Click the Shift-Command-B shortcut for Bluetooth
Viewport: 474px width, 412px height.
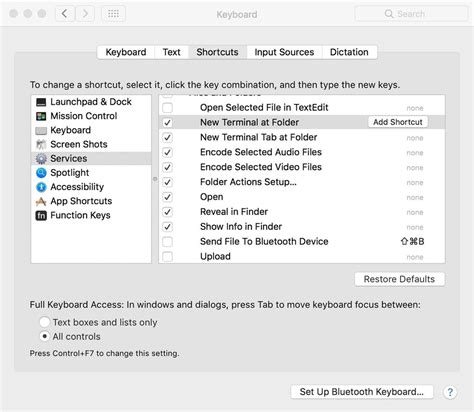pyautogui.click(x=412, y=241)
